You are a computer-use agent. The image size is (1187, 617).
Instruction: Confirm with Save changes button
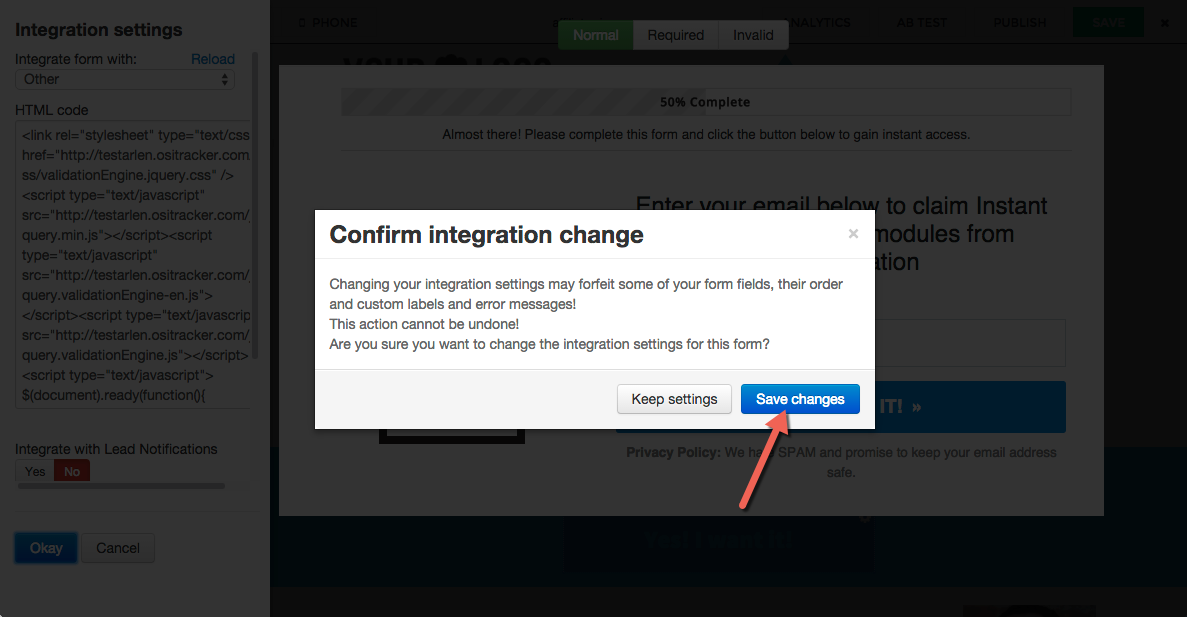pyautogui.click(x=800, y=399)
